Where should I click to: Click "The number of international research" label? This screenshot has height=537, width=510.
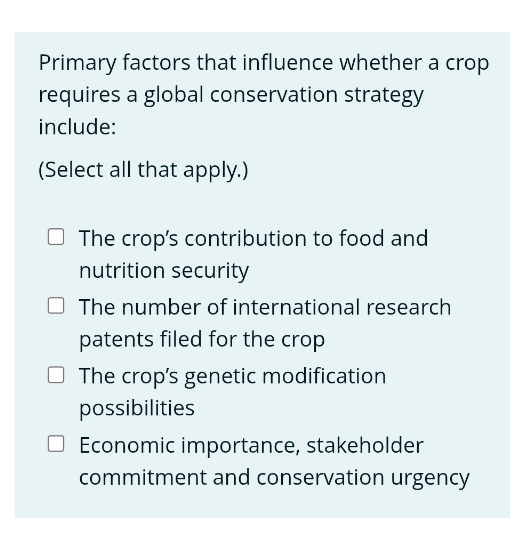coord(265,307)
